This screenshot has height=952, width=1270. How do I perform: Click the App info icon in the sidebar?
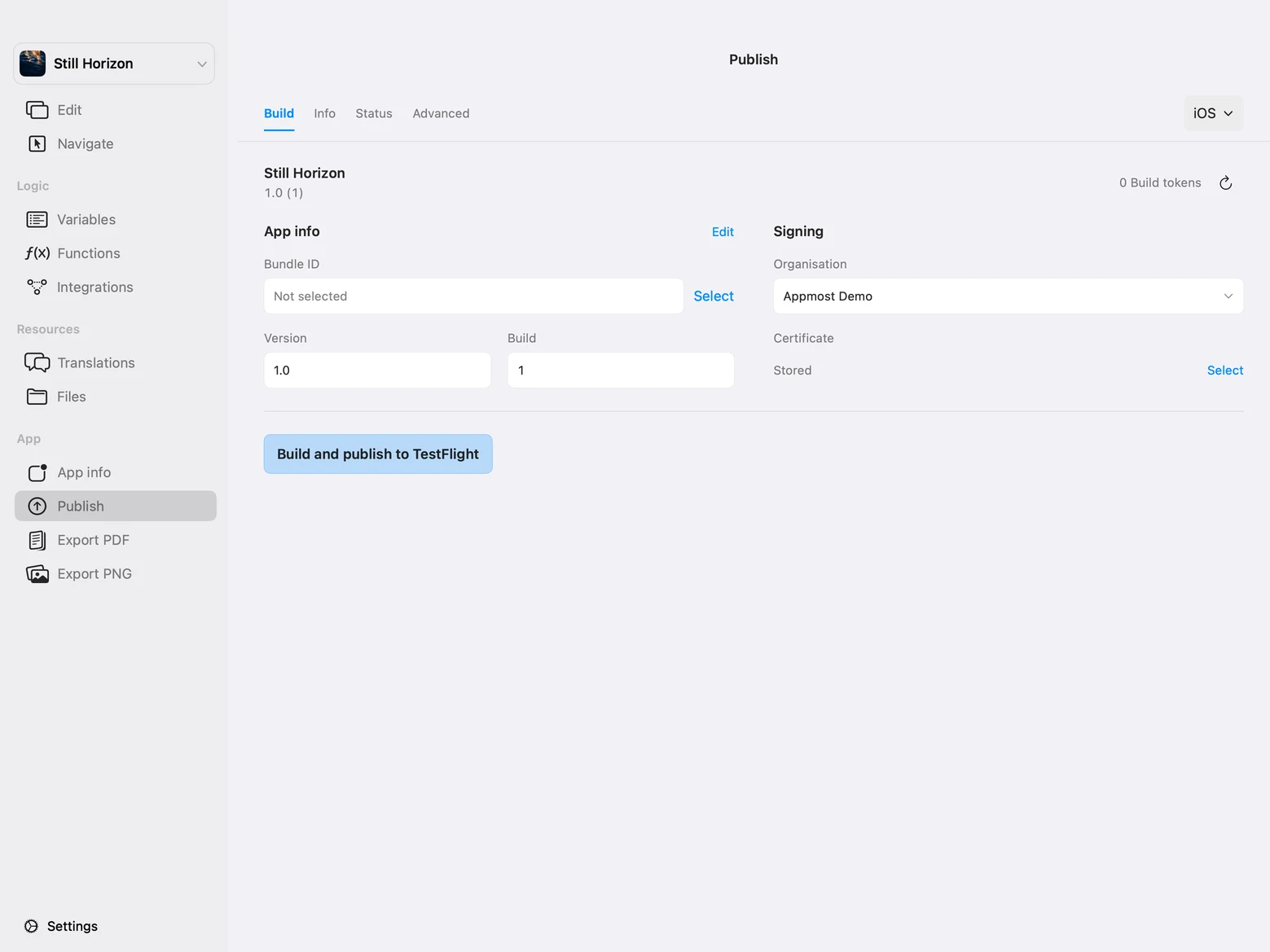pyautogui.click(x=37, y=473)
